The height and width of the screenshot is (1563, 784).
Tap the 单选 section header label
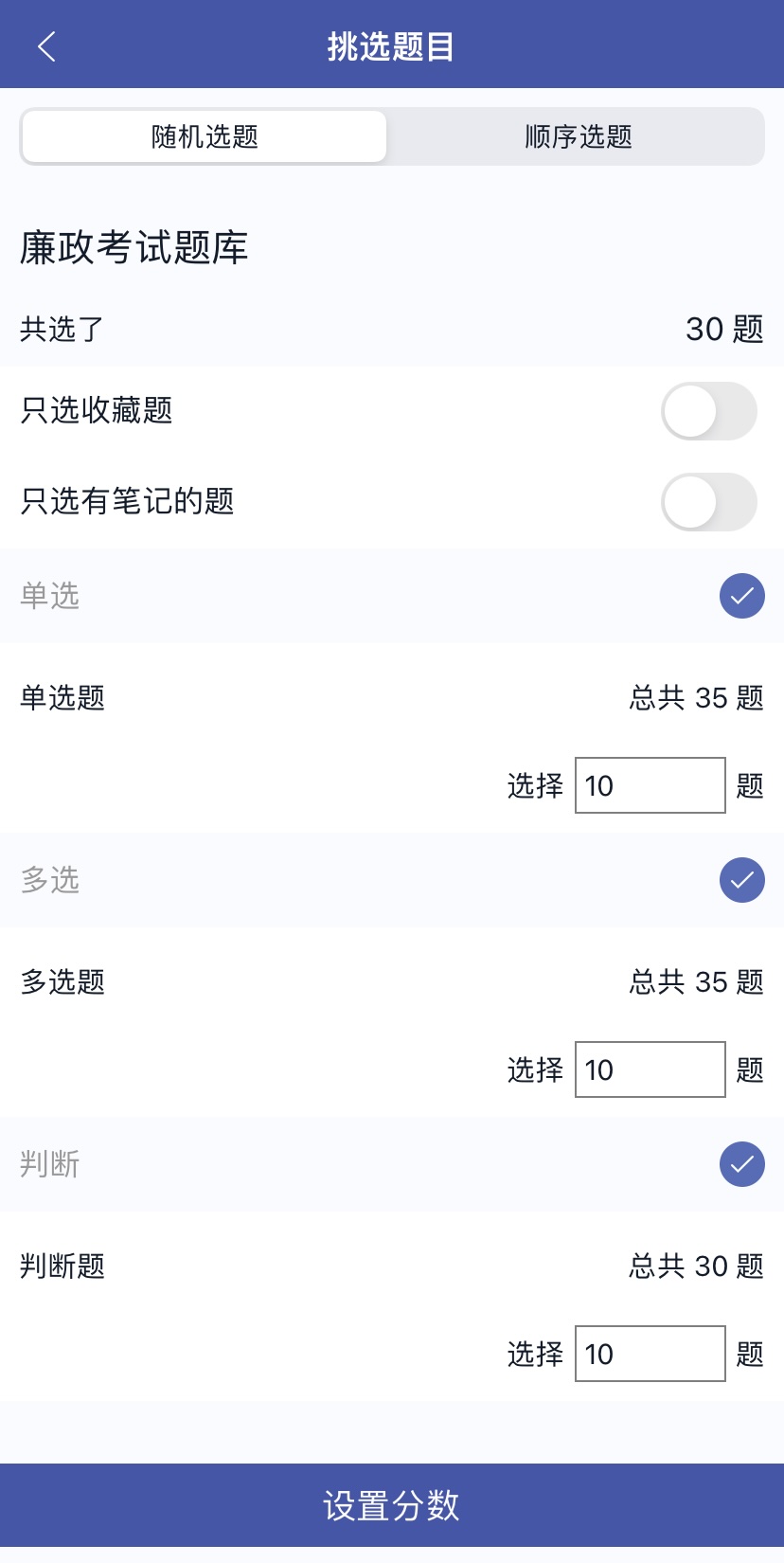[x=50, y=596]
